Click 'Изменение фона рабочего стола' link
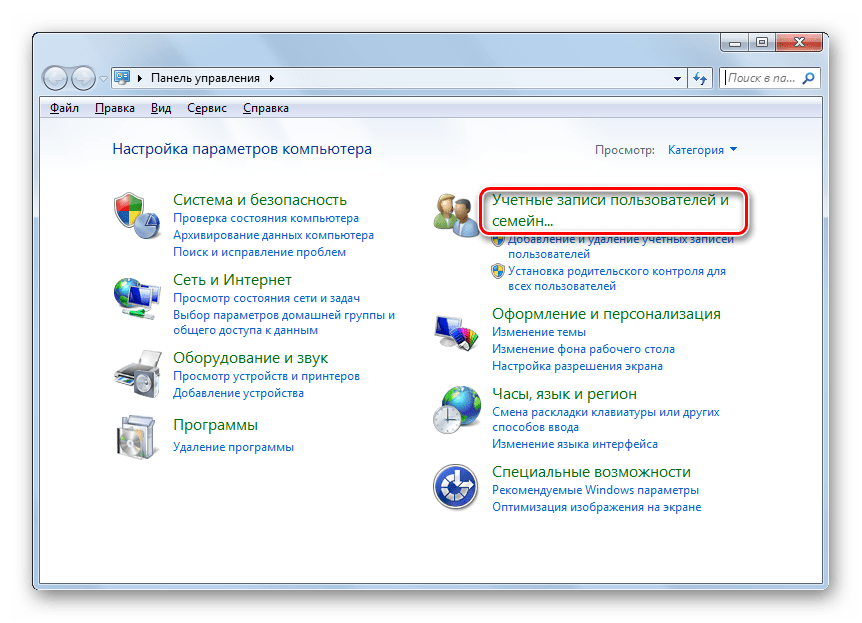Viewport: 862px width, 623px height. click(x=583, y=349)
